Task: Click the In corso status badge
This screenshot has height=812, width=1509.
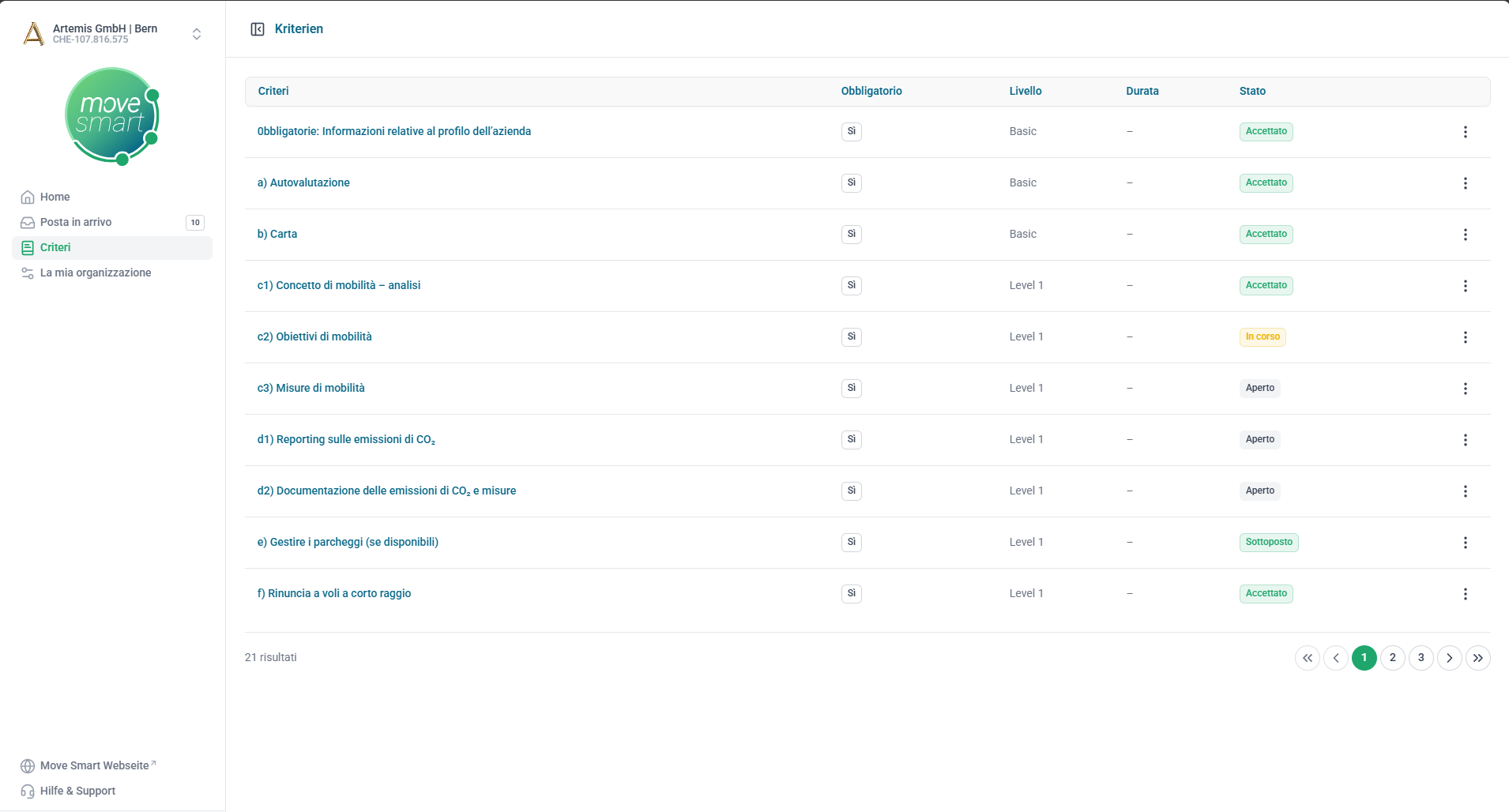Action: tap(1262, 337)
